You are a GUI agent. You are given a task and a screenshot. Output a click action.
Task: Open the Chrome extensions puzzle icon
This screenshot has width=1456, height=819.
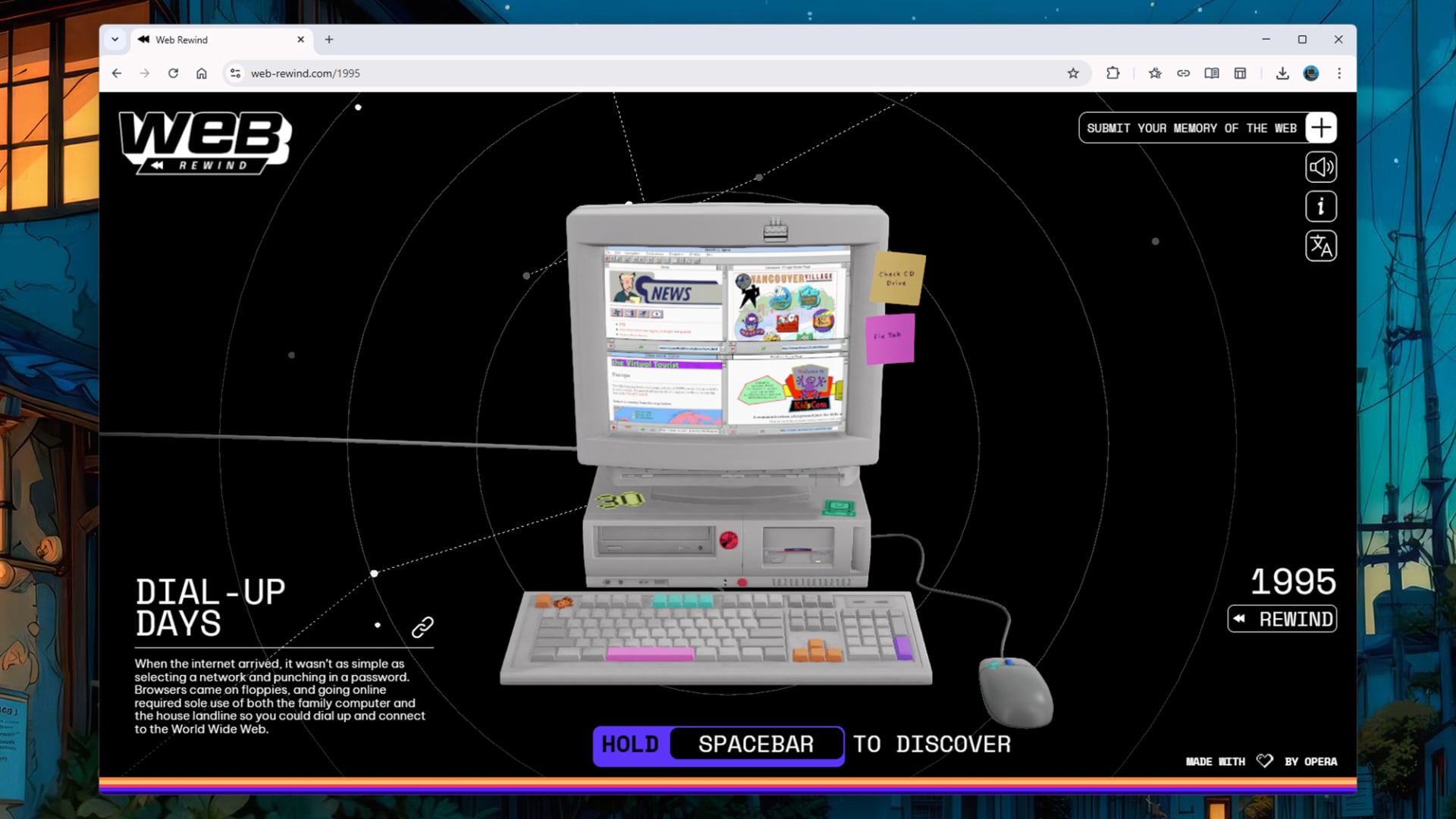[x=1112, y=73]
